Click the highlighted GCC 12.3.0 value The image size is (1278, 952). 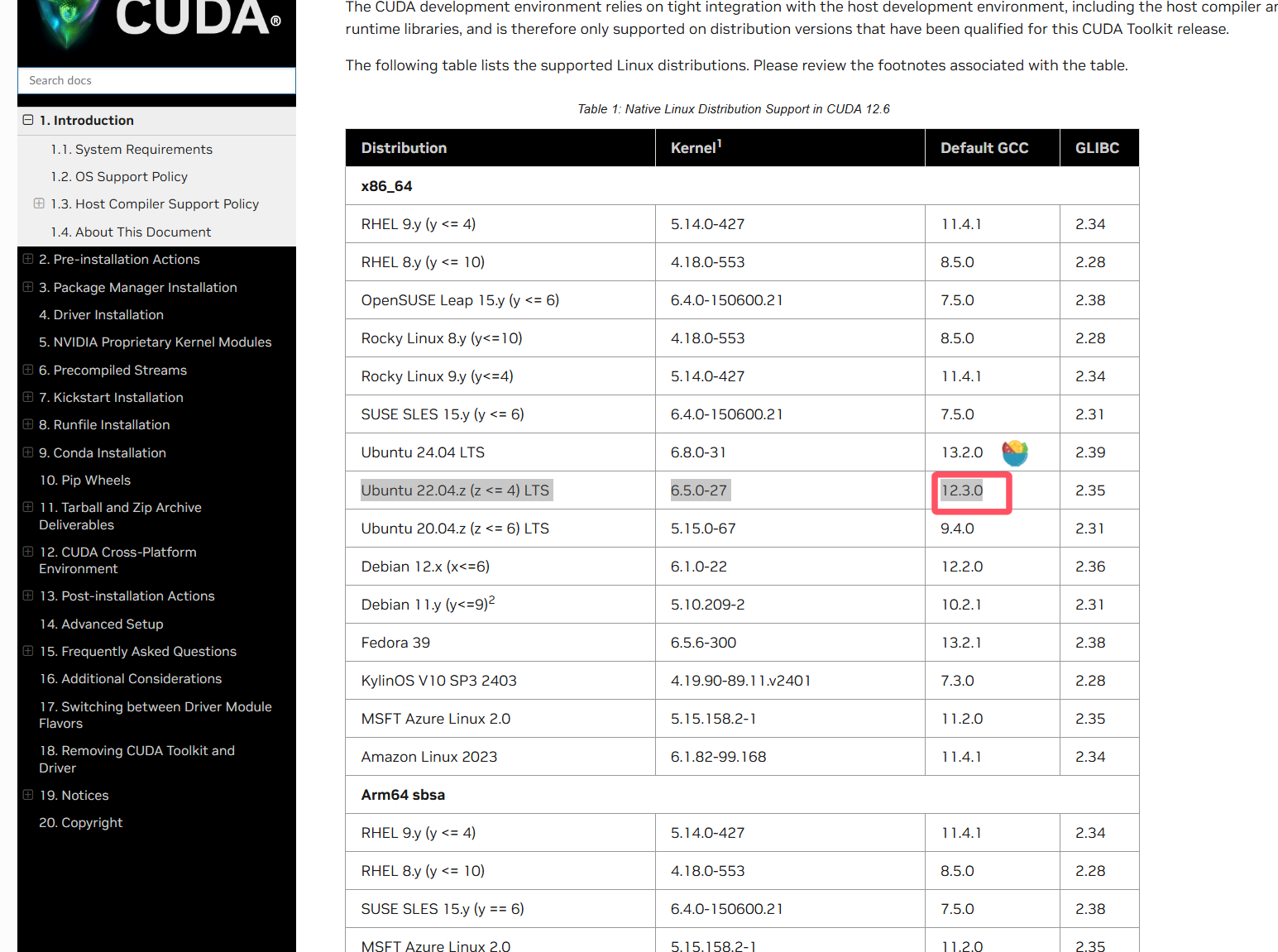pyautogui.click(x=962, y=490)
